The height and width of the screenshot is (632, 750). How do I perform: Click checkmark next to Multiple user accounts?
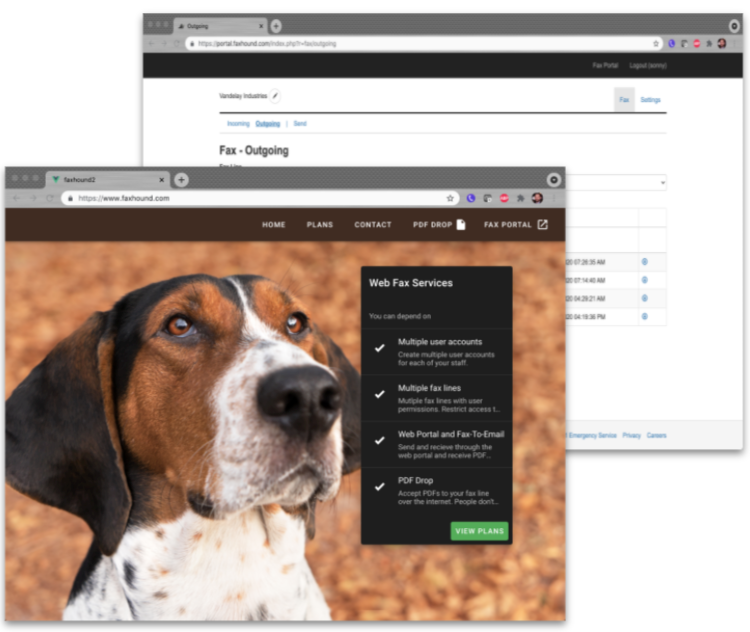pos(379,348)
